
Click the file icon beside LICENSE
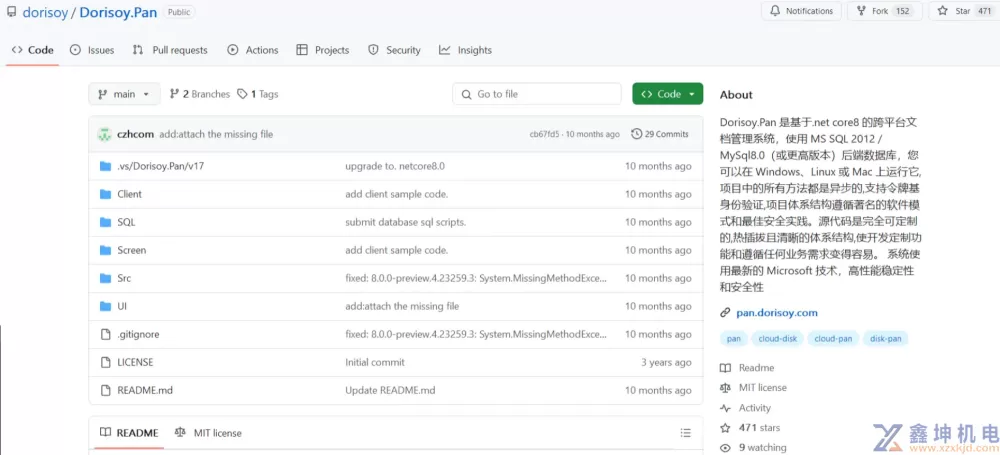106,362
